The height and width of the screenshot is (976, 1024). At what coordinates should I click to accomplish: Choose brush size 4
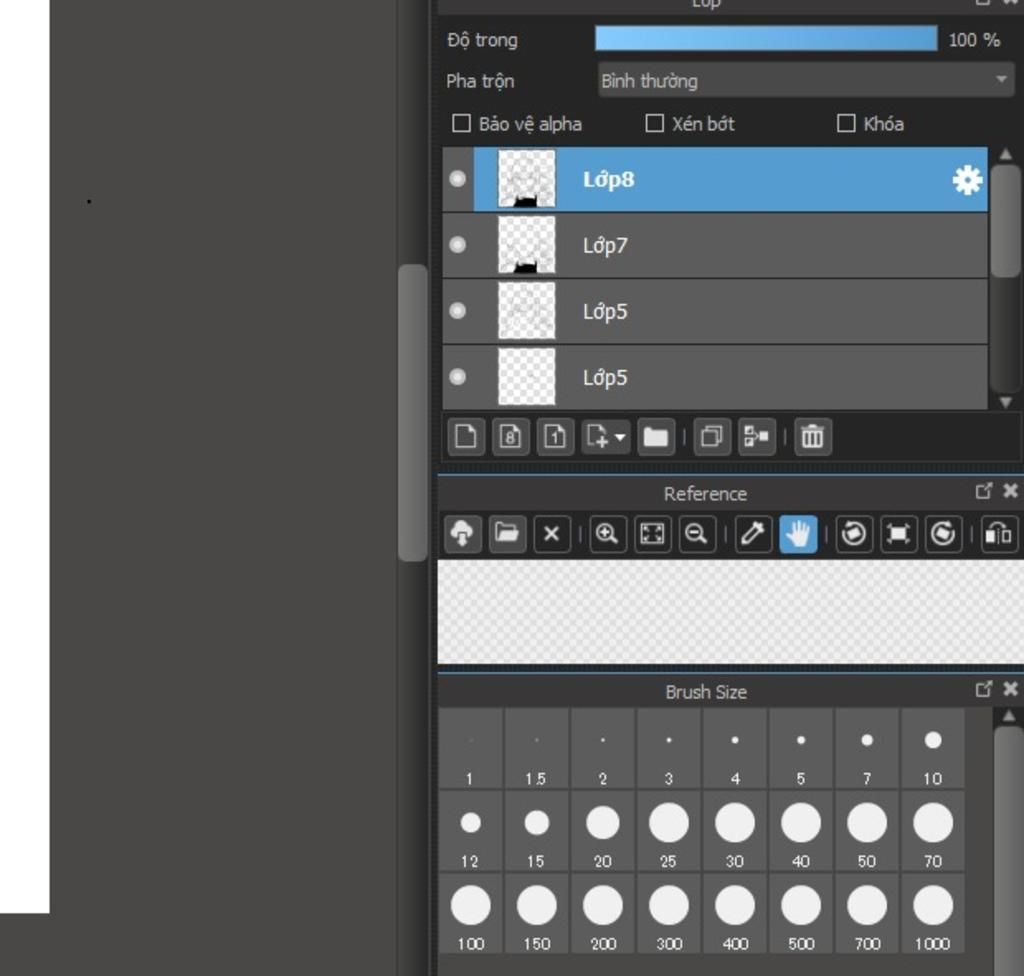735,749
